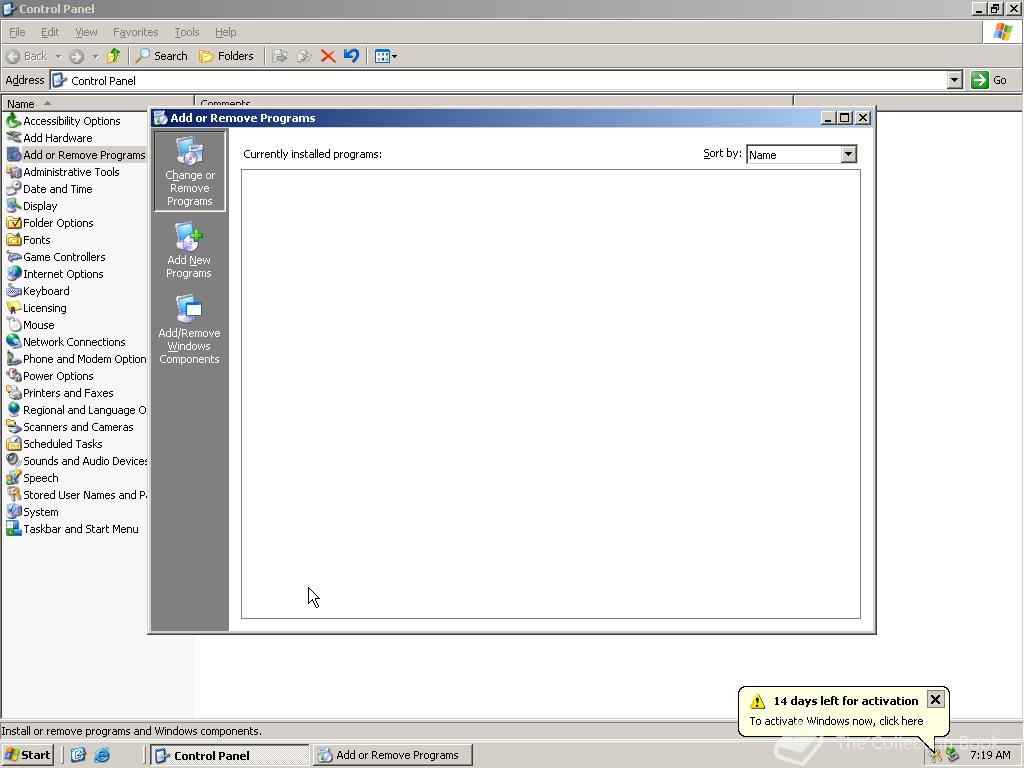1024x768 pixels.
Task: Open Internet Options applet
Action: [x=55, y=274]
